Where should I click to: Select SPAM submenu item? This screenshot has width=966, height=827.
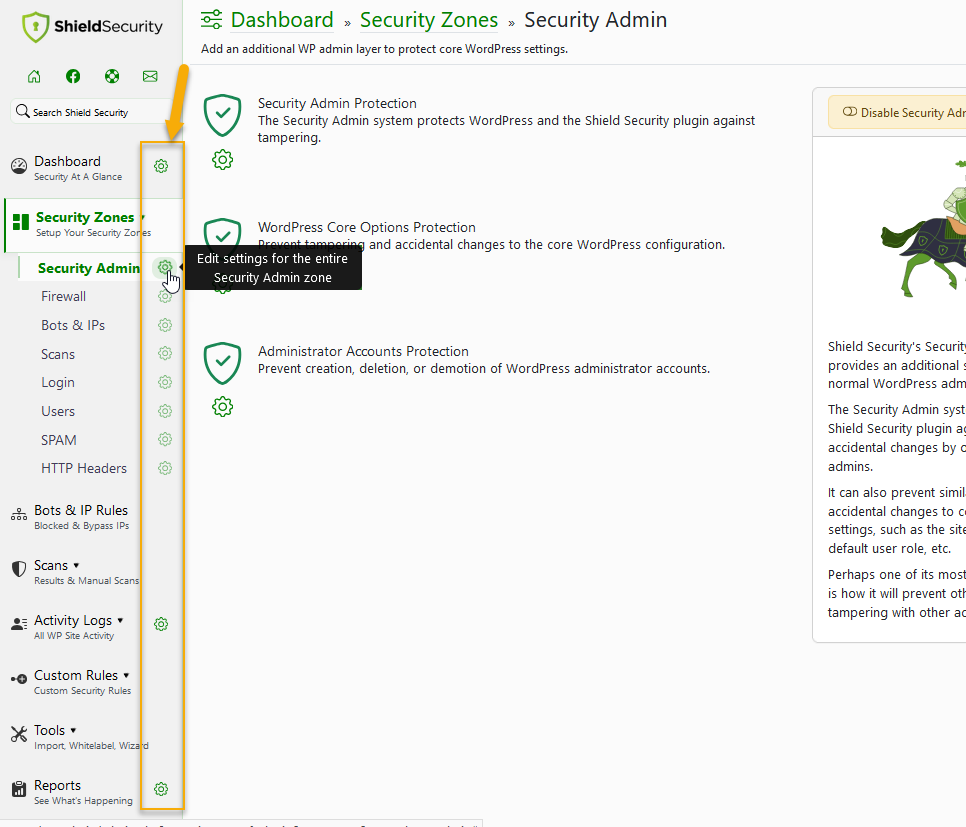59,440
